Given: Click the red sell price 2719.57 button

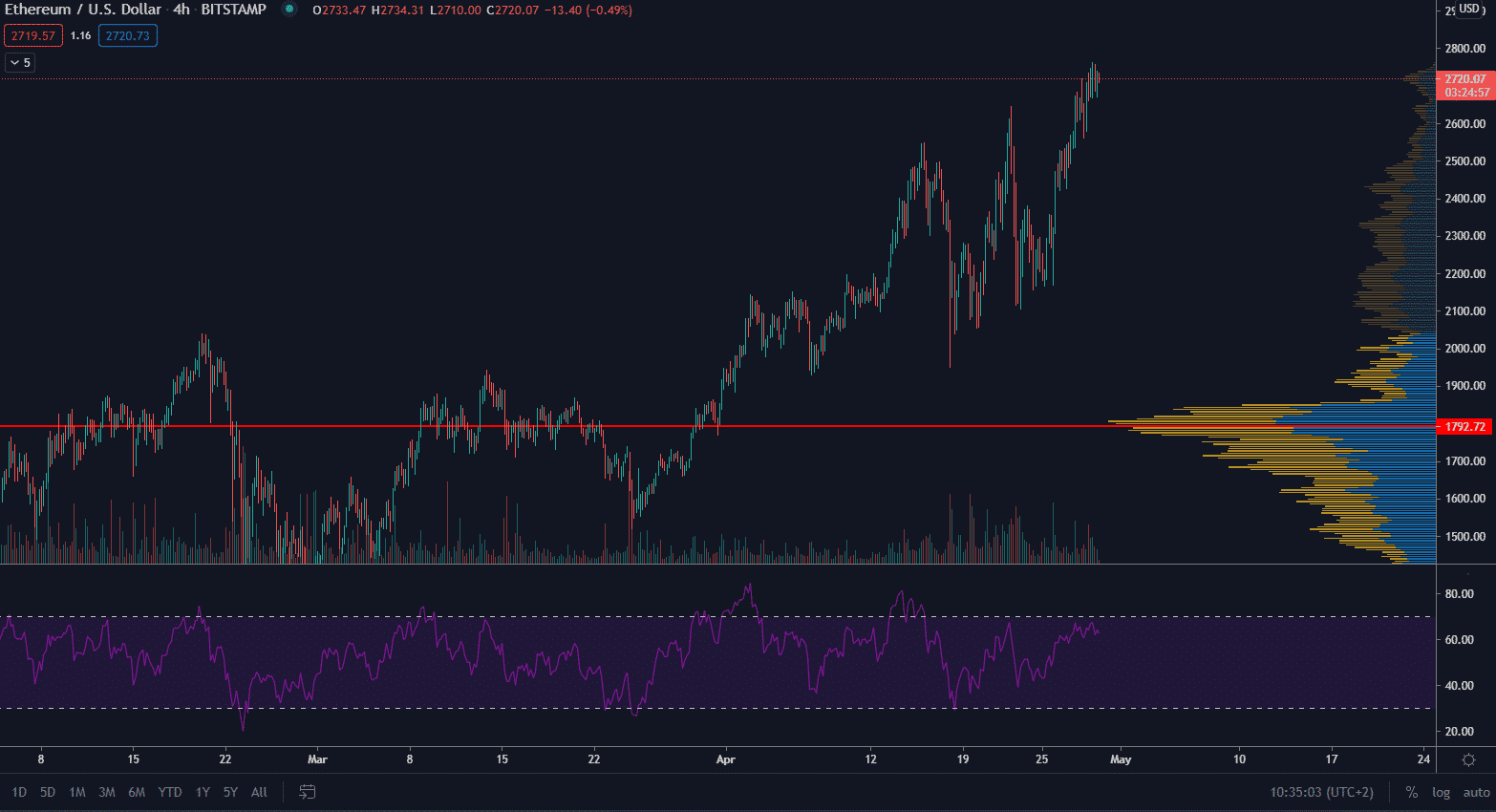Looking at the screenshot, I should point(33,36).
